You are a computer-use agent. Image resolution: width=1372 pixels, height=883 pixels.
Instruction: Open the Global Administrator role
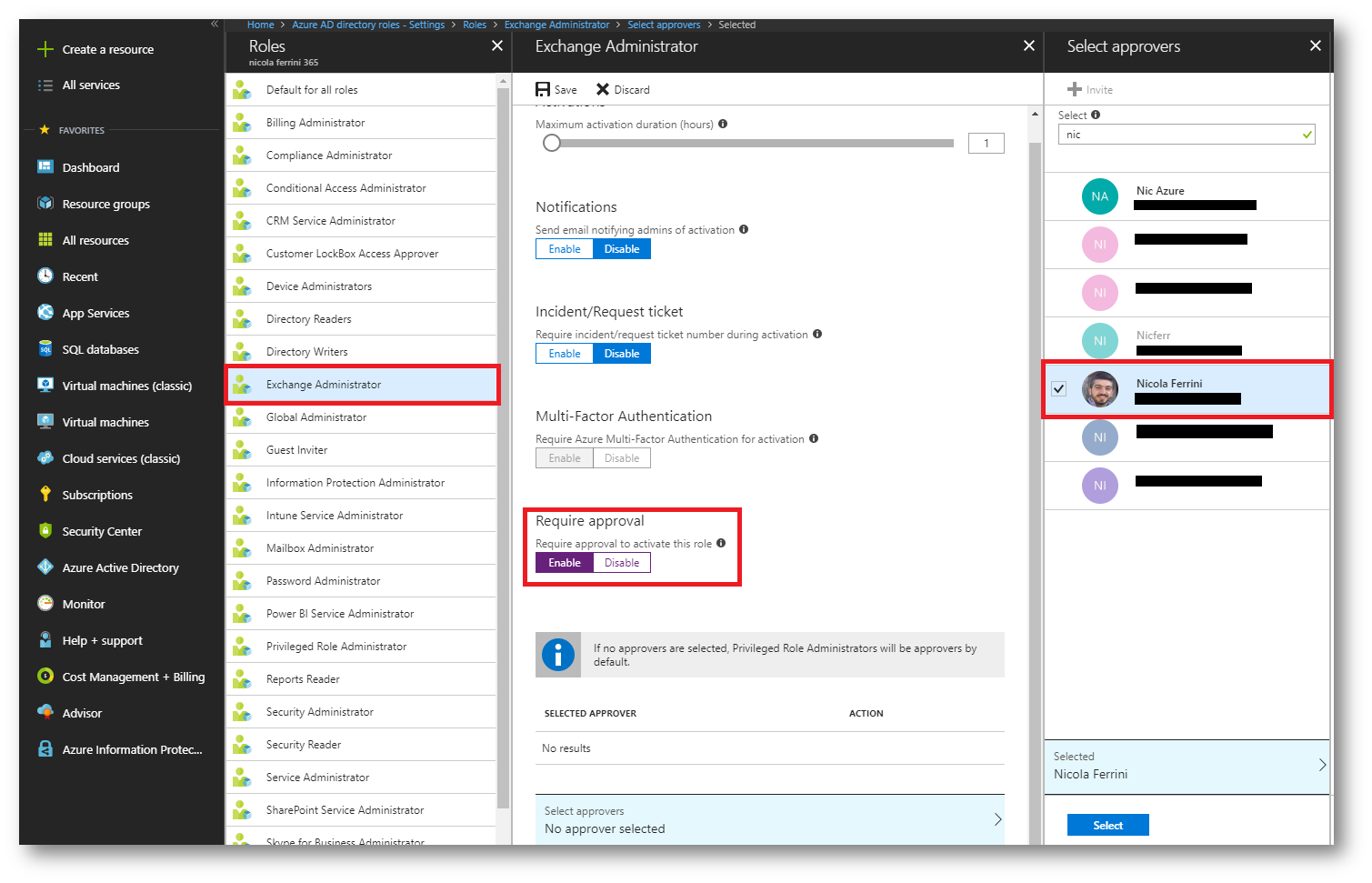pos(362,417)
